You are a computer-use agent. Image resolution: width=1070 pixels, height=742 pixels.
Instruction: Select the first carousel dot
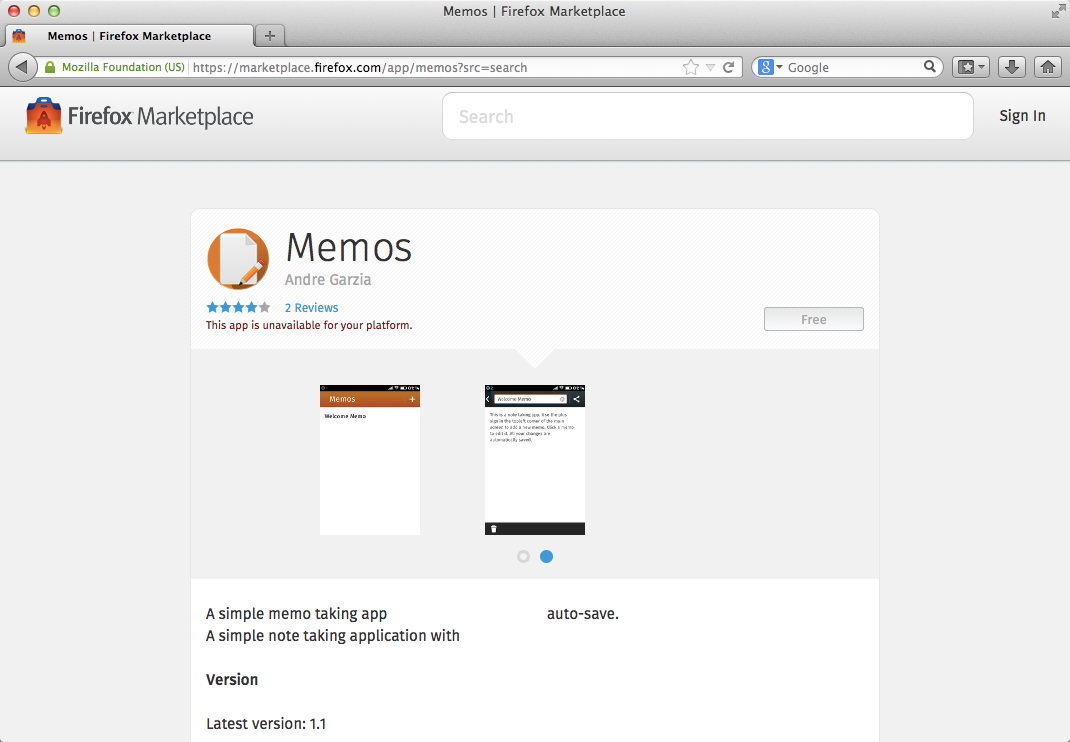pyautogui.click(x=523, y=556)
